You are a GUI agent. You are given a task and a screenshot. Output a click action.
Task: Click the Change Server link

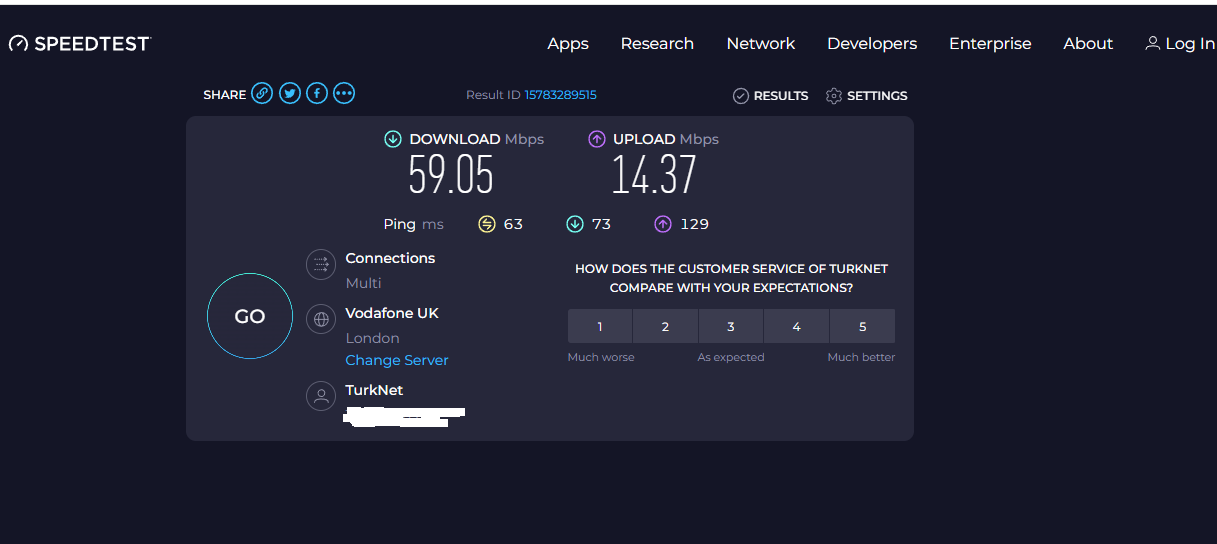(x=397, y=360)
